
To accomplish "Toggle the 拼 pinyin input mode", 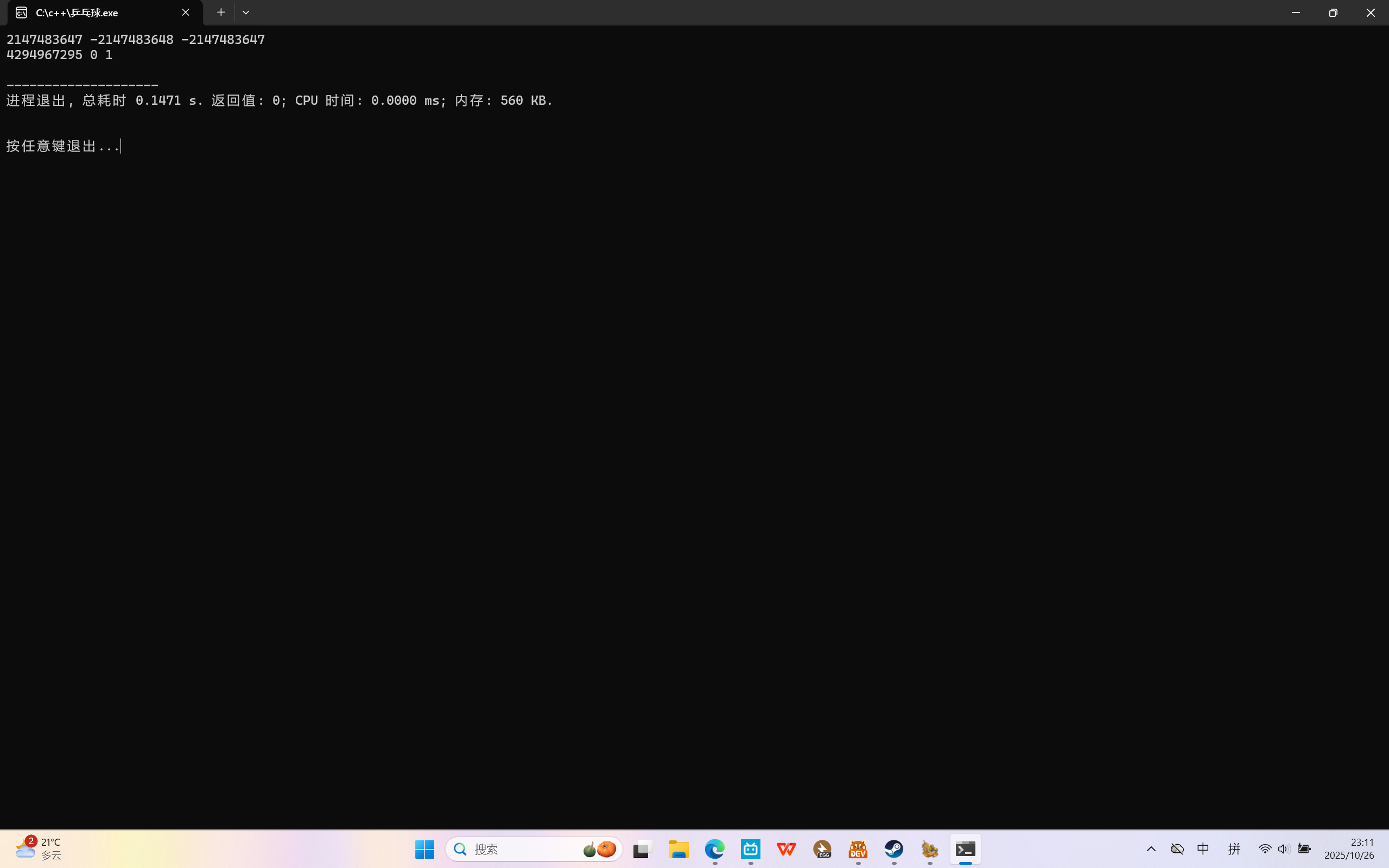I will point(1234,849).
